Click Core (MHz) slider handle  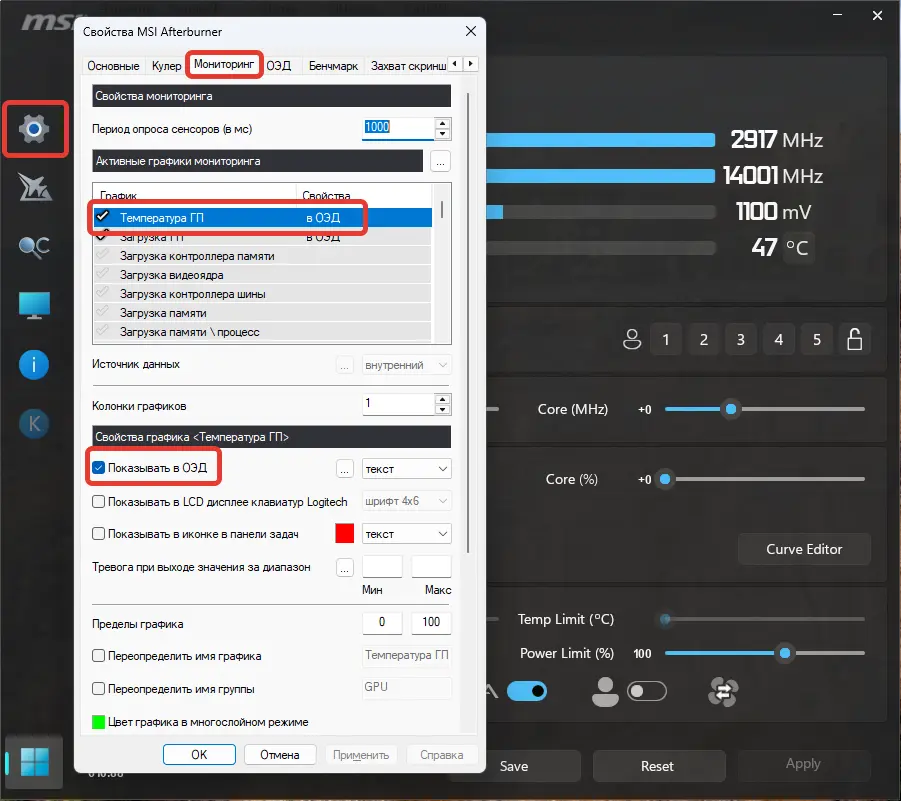(731, 409)
